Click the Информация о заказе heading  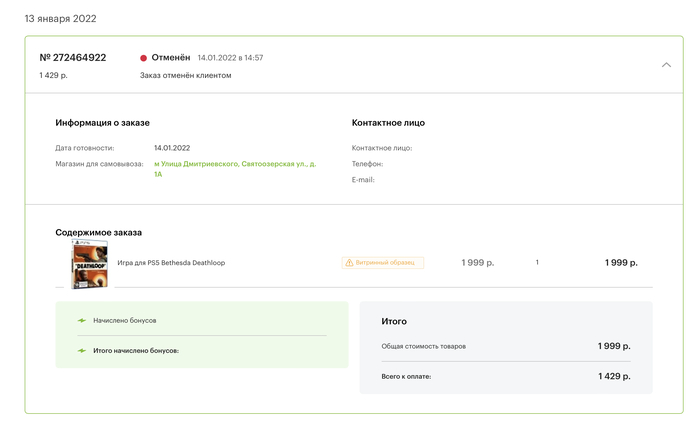click(x=102, y=123)
